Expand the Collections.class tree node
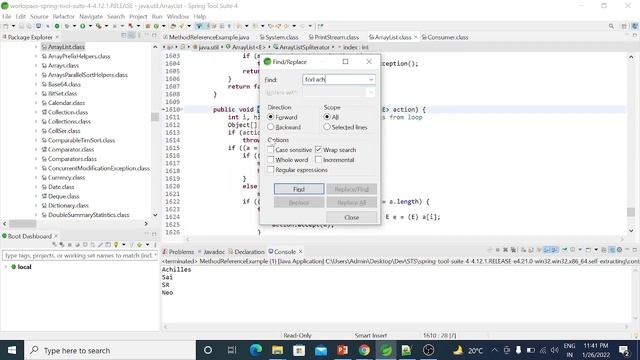The width and height of the screenshot is (640, 360). click(36, 122)
